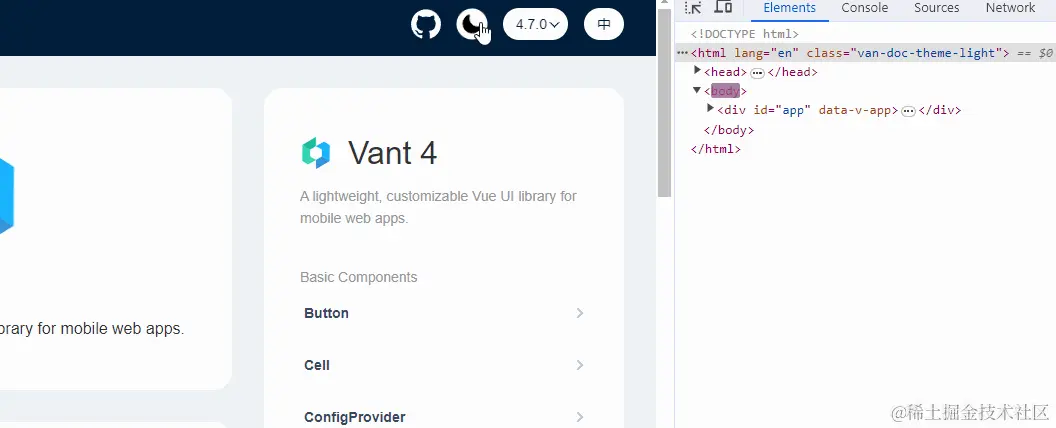Expand the div id="app" node triangle
This screenshot has width=1056, height=428.
point(710,108)
